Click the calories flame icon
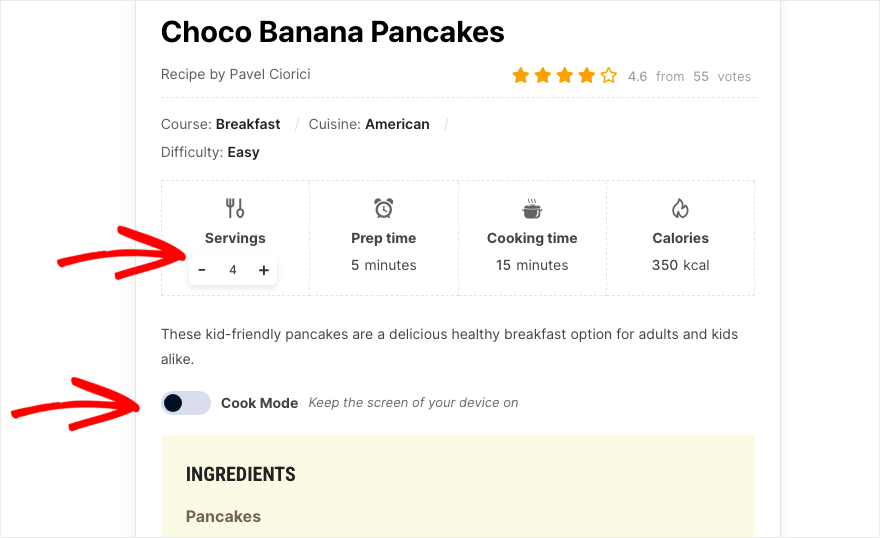Image resolution: width=880 pixels, height=538 pixels. tap(680, 208)
